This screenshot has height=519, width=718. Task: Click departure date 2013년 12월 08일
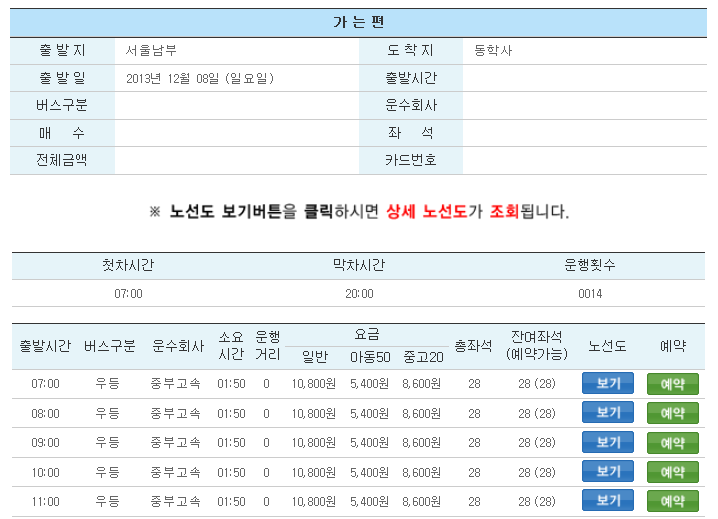(x=200, y=78)
